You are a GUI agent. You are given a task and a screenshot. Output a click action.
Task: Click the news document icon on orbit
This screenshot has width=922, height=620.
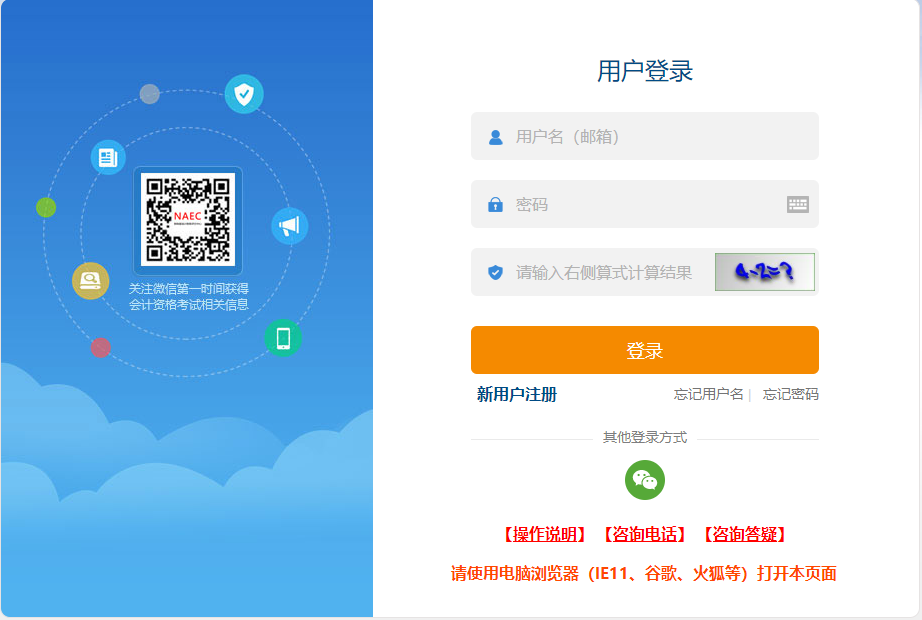click(108, 158)
